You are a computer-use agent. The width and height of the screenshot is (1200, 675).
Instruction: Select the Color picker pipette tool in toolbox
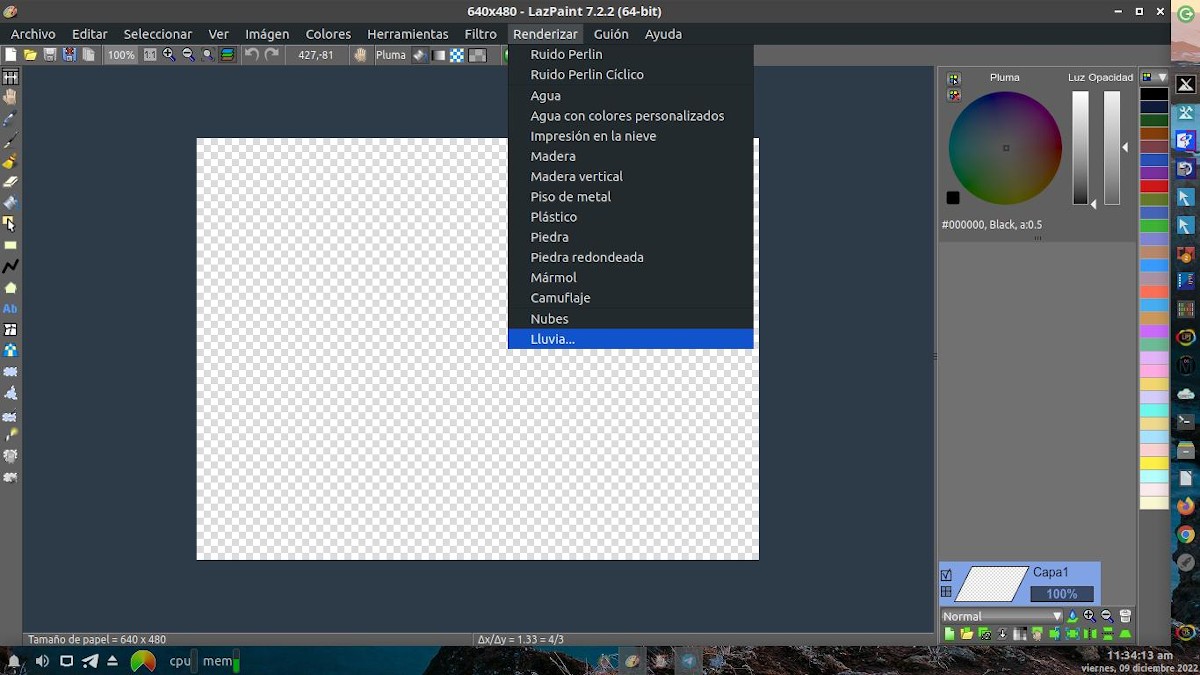(x=10, y=118)
